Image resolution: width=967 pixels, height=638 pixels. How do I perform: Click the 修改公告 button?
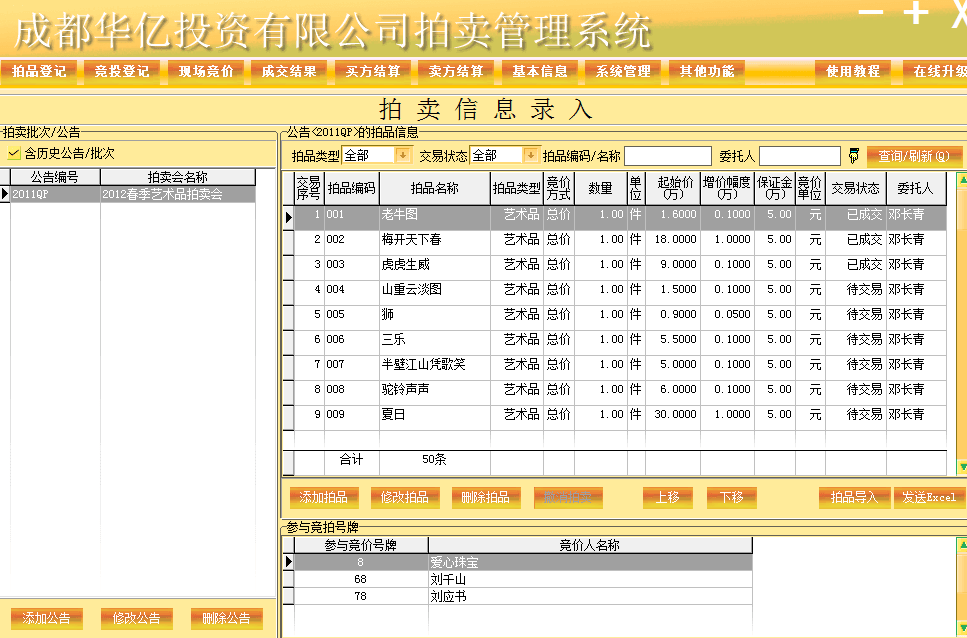click(136, 618)
